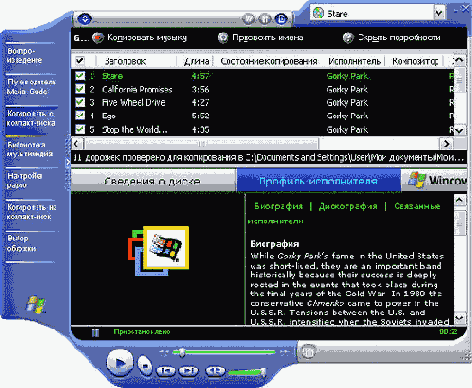Switch to the Профиль исполнителя tab
The image size is (472, 388).
pyautogui.click(x=318, y=181)
